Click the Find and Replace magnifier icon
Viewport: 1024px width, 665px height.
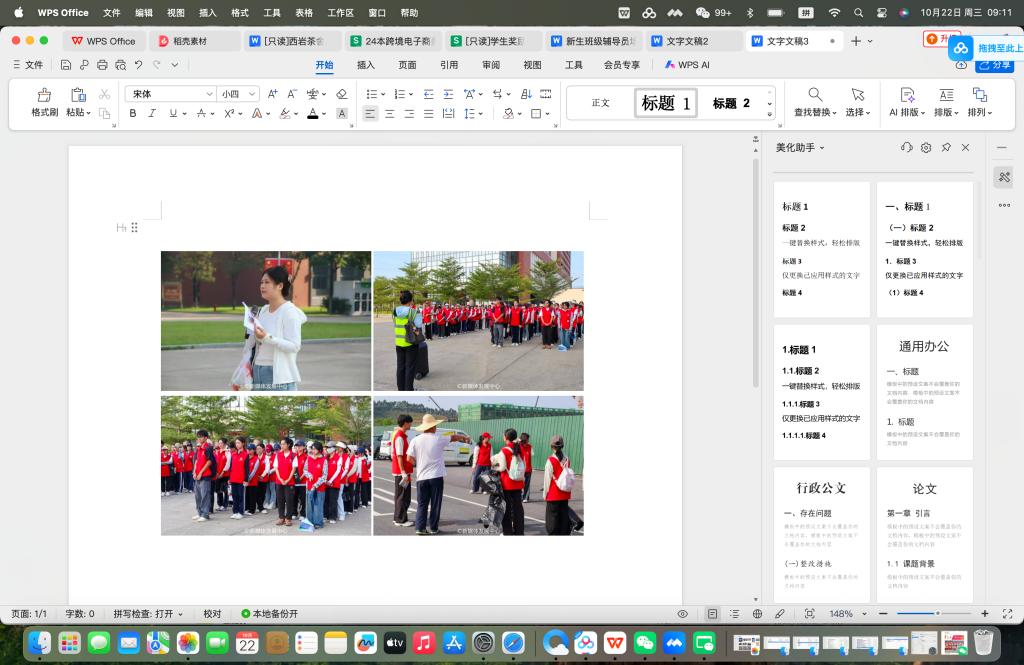click(x=816, y=95)
